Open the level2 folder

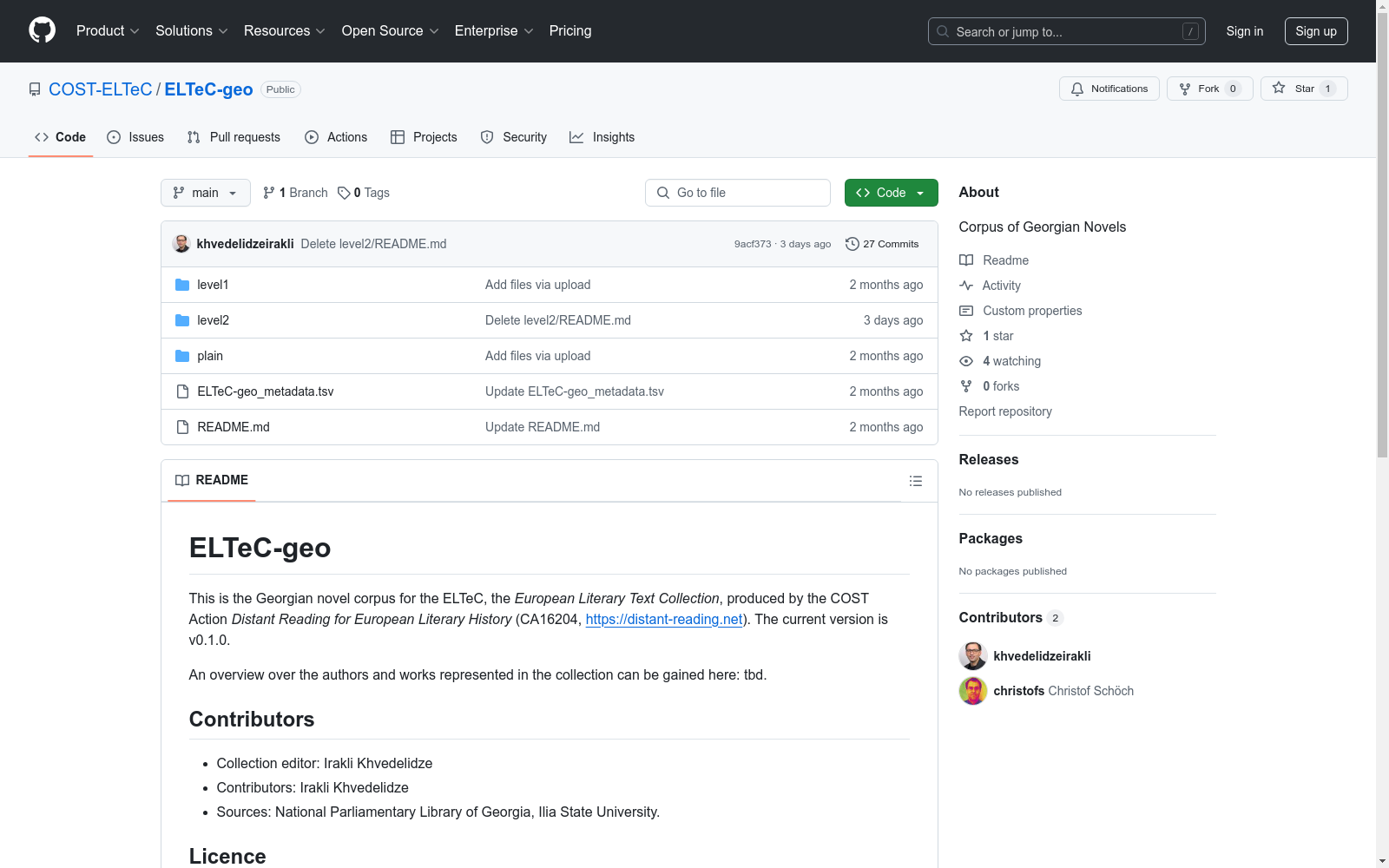[213, 320]
